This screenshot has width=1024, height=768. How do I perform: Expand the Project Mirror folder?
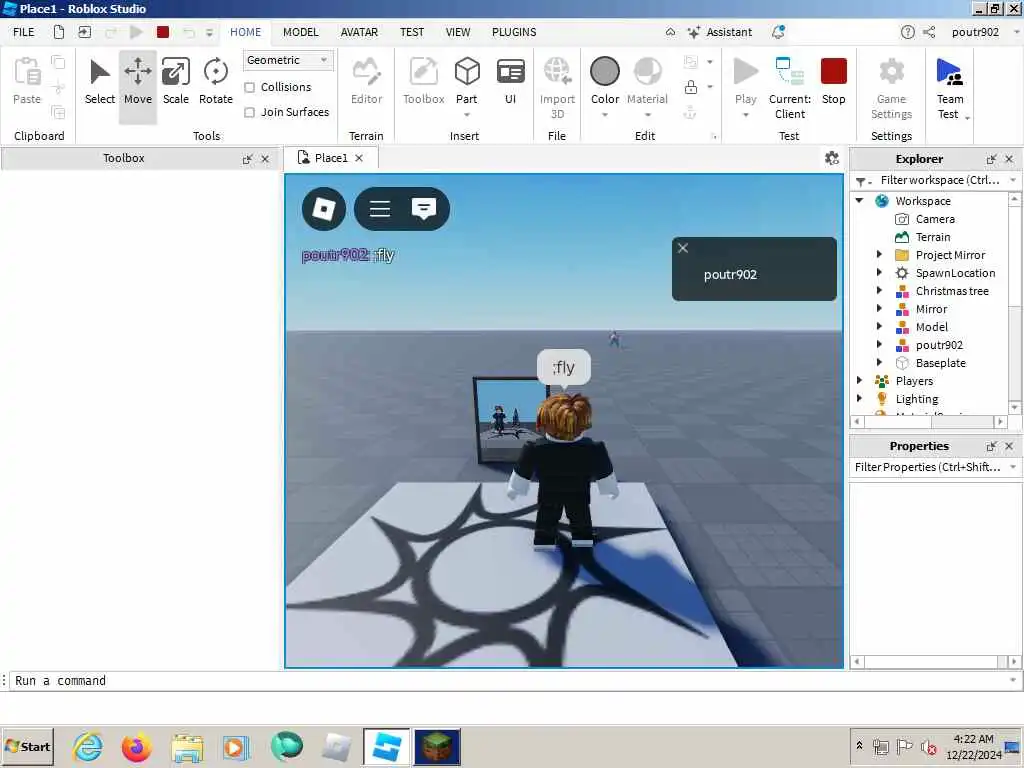coord(879,255)
